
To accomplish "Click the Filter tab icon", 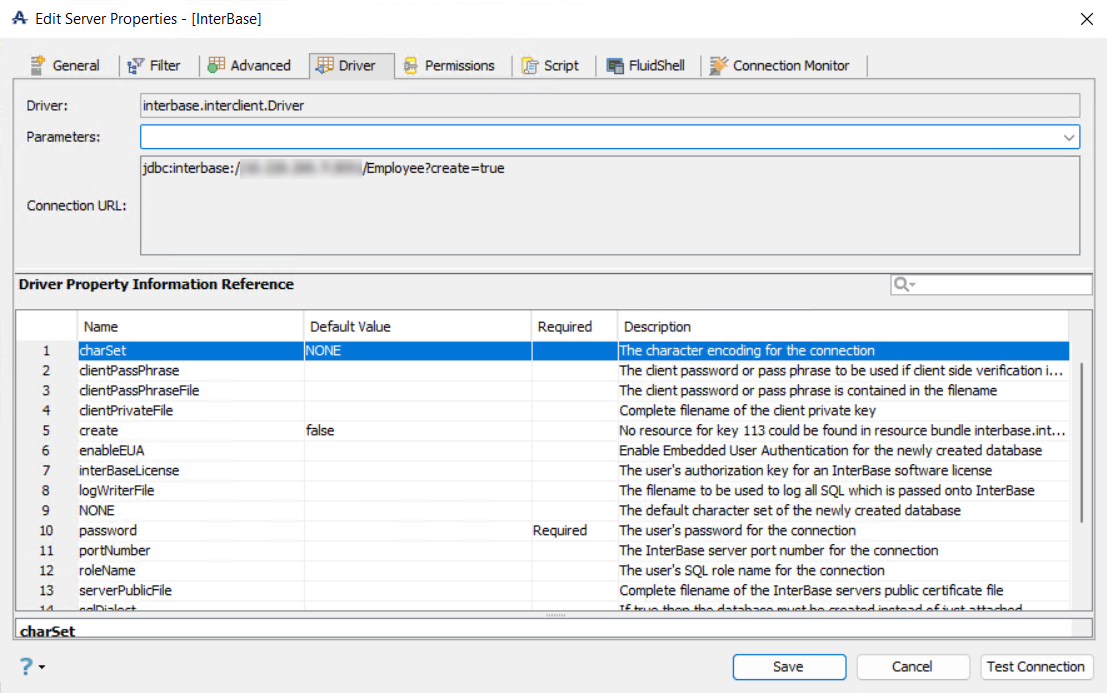I will point(137,66).
